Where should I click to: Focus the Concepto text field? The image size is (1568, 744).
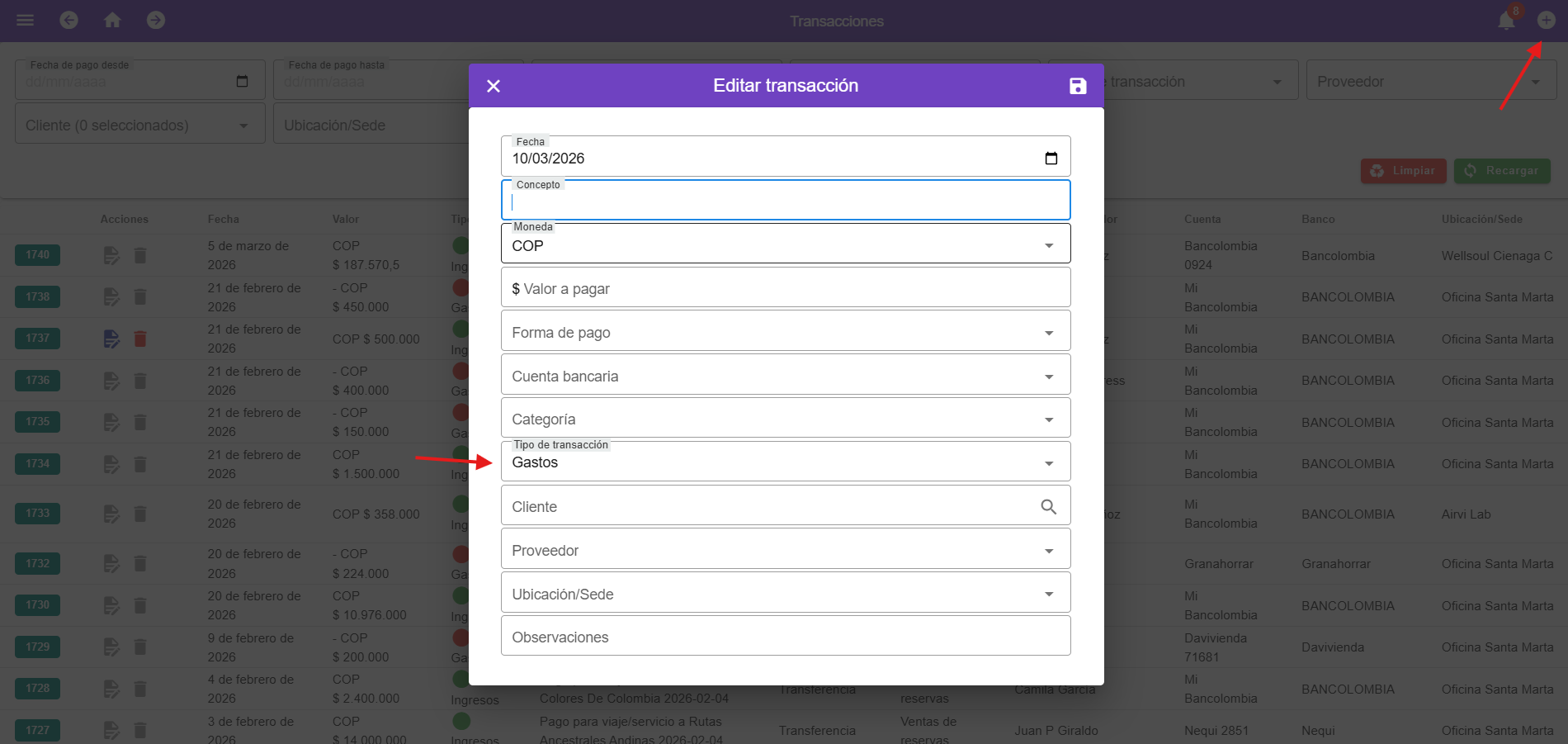pyautogui.click(x=785, y=202)
